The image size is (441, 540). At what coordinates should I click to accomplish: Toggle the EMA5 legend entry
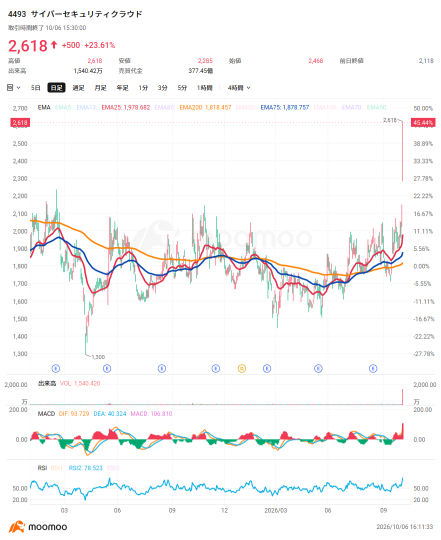pos(63,107)
